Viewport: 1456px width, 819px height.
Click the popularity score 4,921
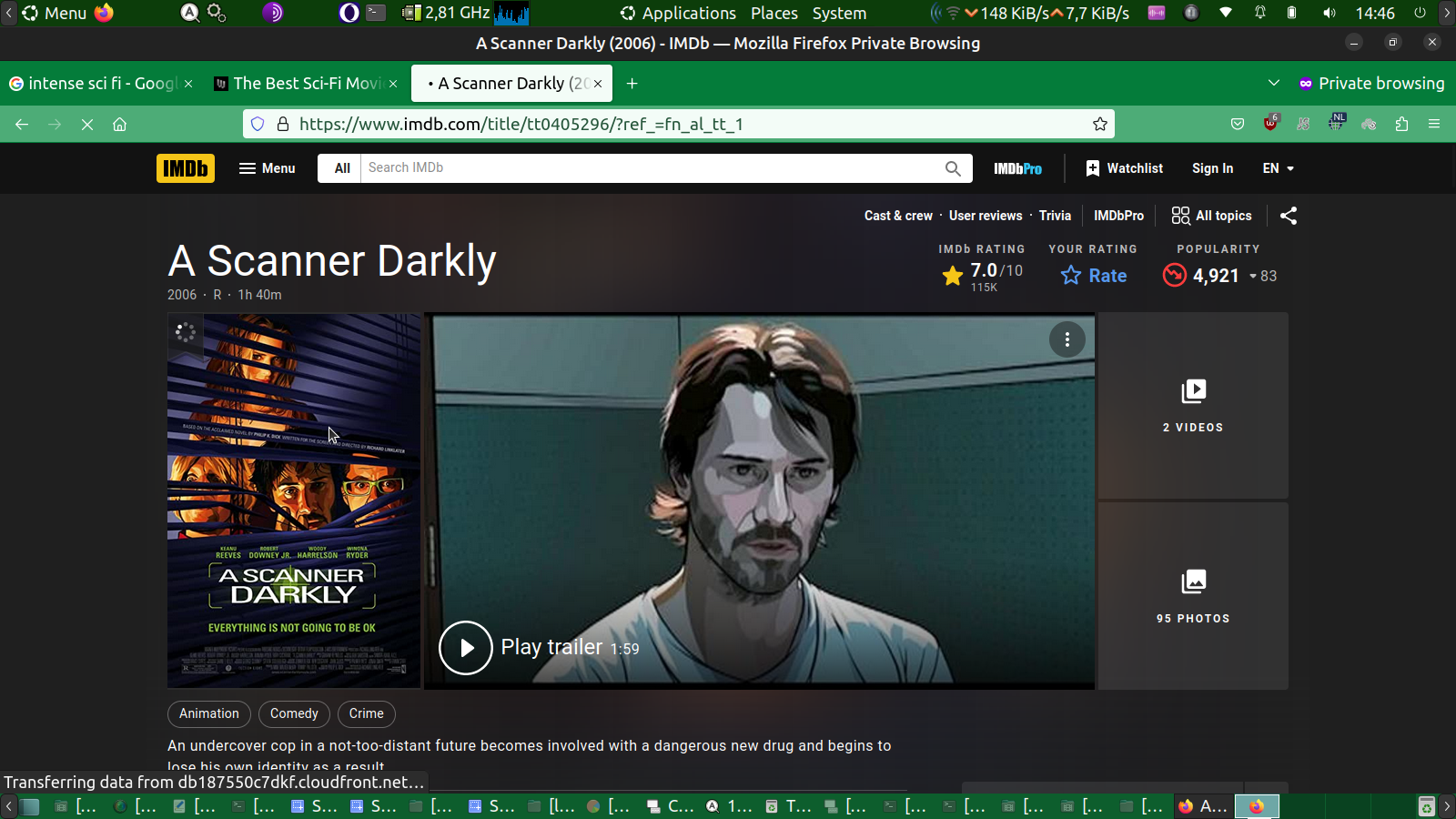click(x=1219, y=276)
